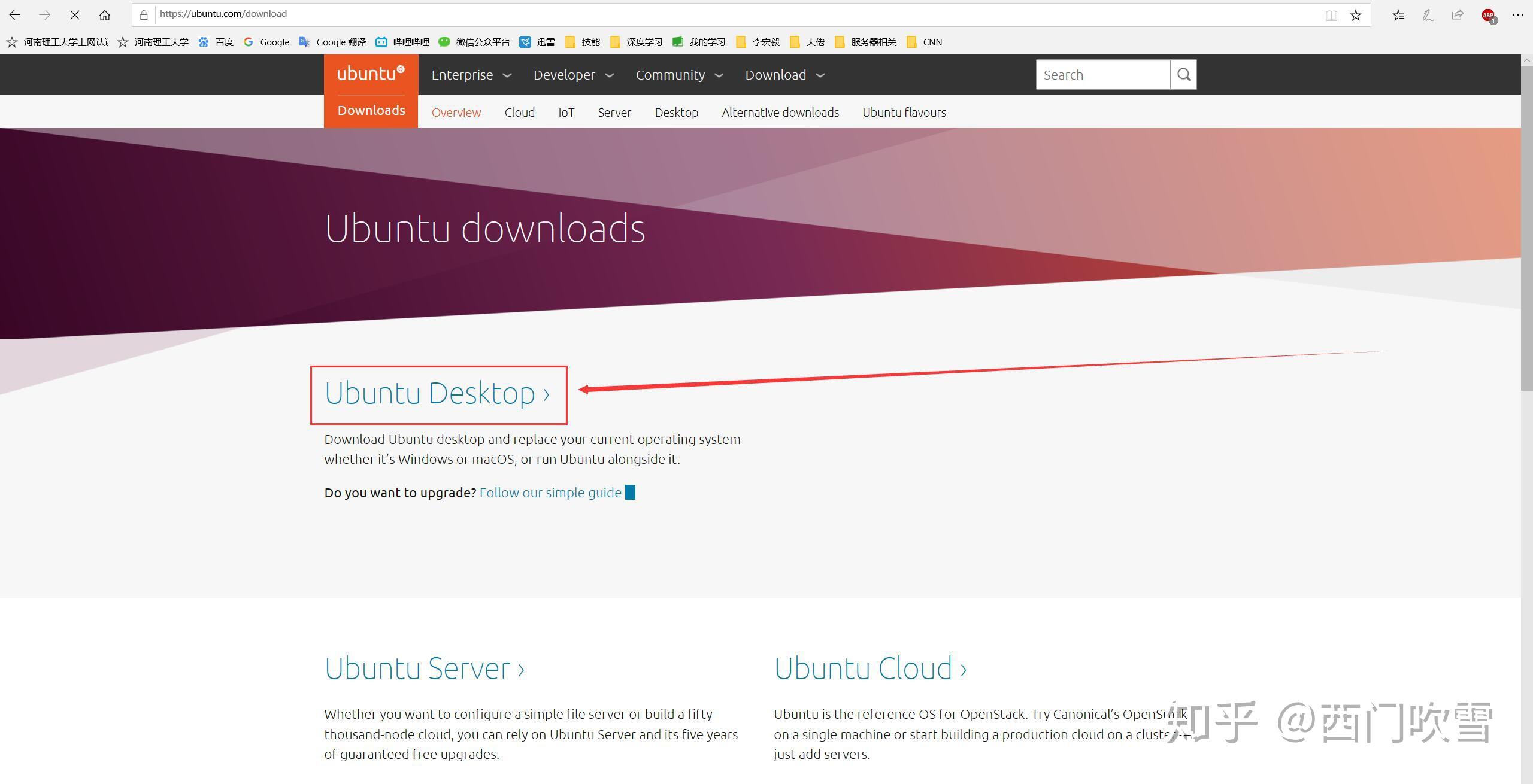Click the share icon in the toolbar
Screen dimensions: 1533x784
point(1457,14)
